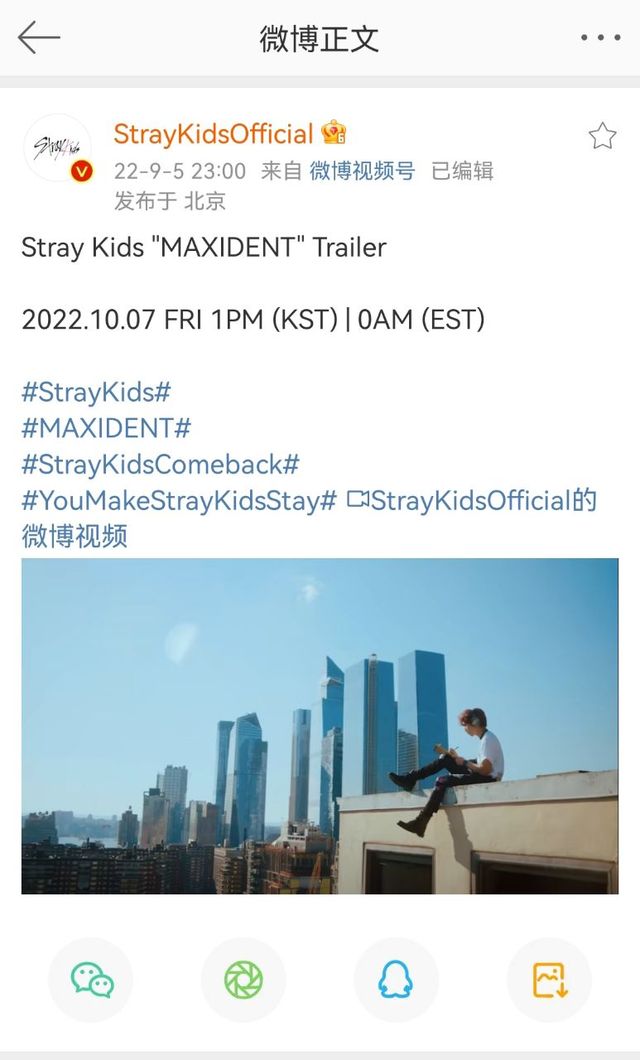Open StrayKids profile avatar
The width and height of the screenshot is (640, 1060).
(57, 147)
